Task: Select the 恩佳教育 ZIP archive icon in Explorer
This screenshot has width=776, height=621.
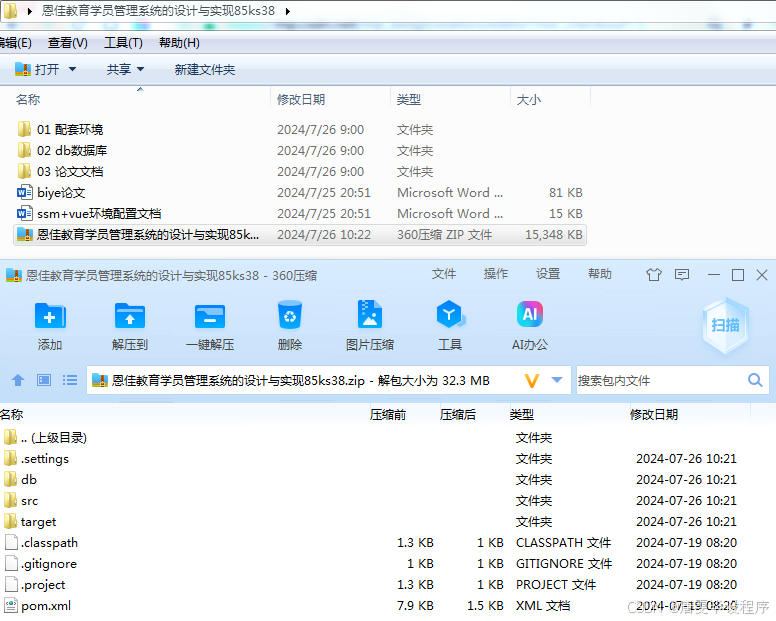Action: [25, 235]
